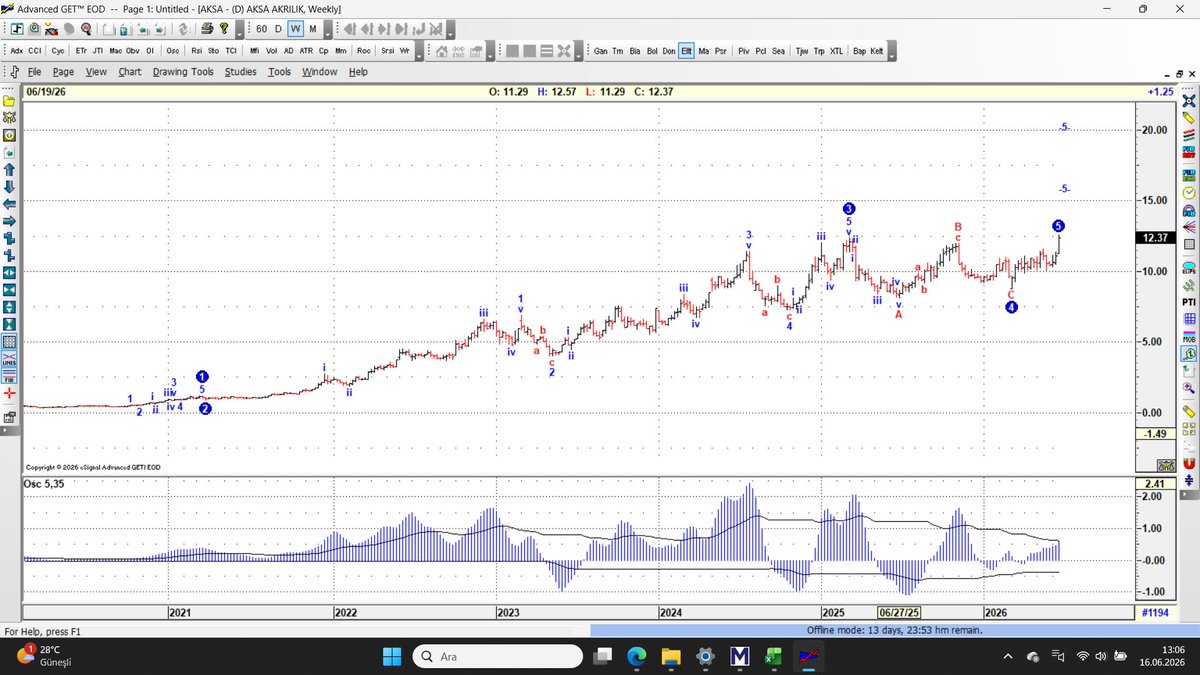1200x675 pixels.
Task: Add the Rsi indicator
Action: pyautogui.click(x=197, y=50)
